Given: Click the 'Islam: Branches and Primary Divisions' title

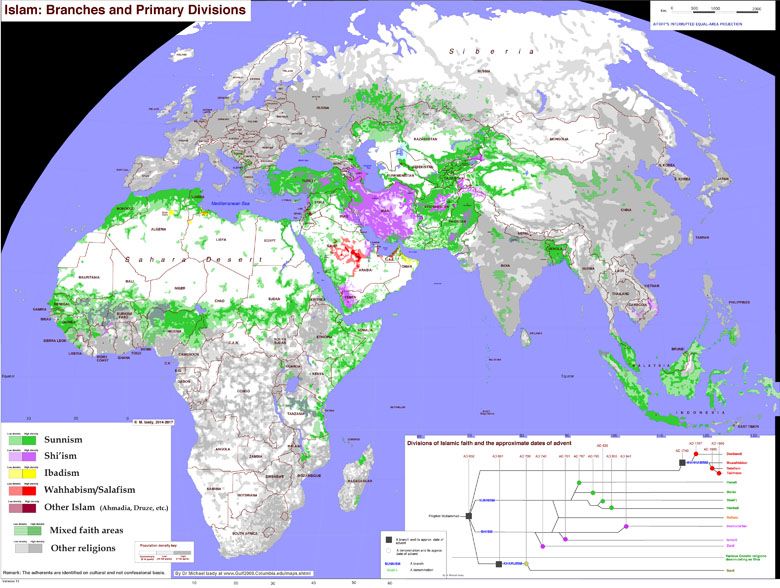Looking at the screenshot, I should (x=125, y=10).
